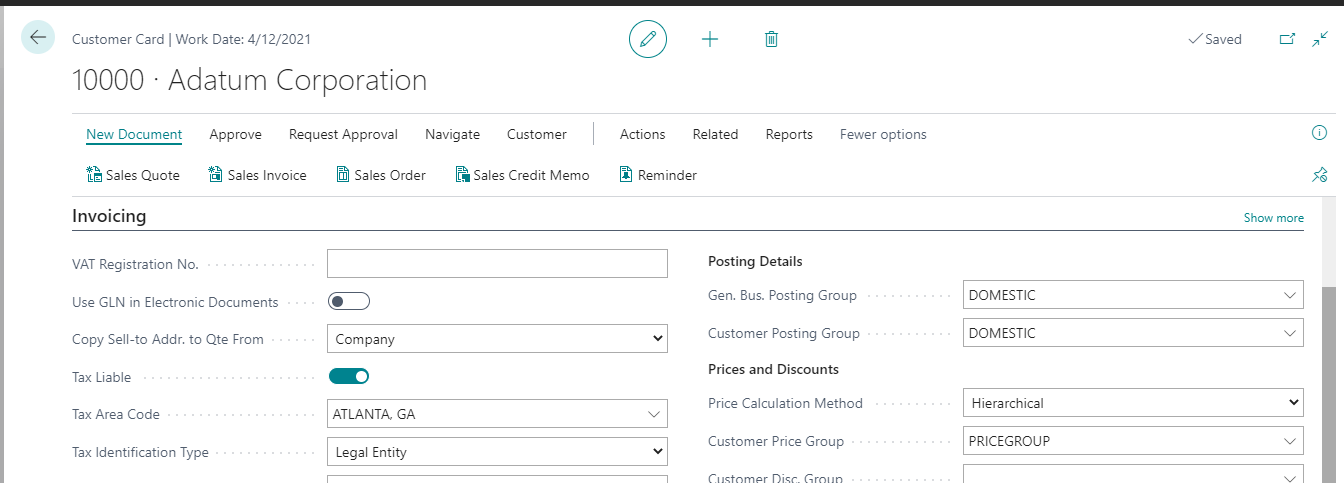Click the Prices and Discounts heading

773,369
